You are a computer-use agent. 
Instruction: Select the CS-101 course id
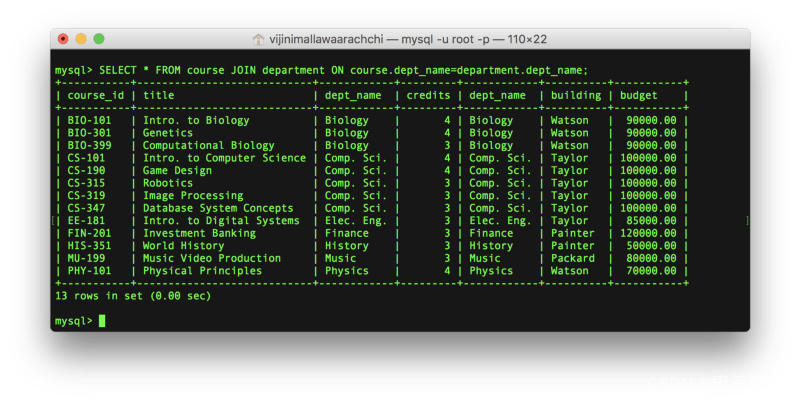[86, 158]
